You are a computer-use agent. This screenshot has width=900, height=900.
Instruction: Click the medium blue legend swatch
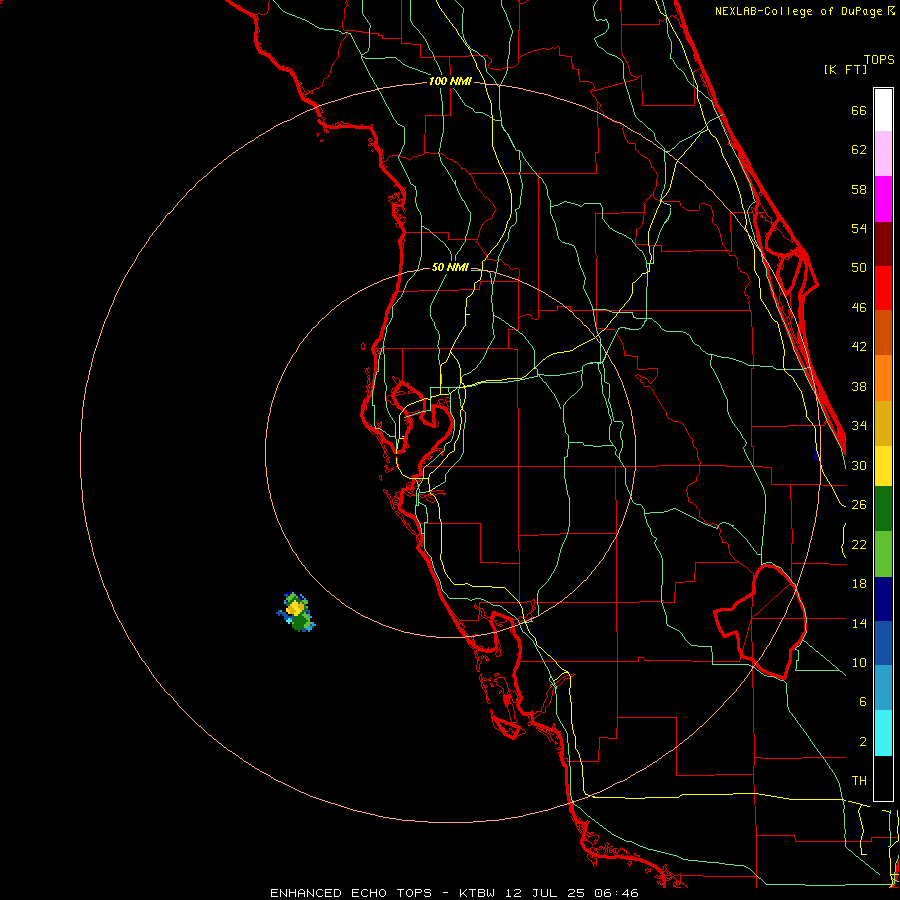click(x=883, y=643)
